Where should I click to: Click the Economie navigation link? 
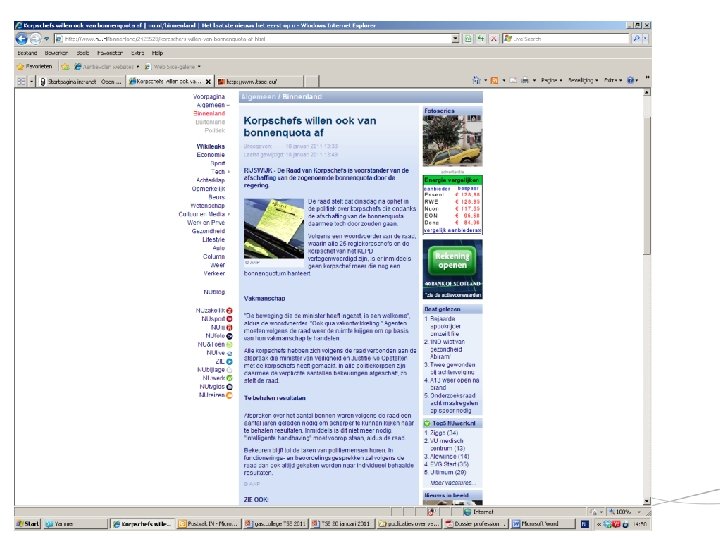(210, 155)
